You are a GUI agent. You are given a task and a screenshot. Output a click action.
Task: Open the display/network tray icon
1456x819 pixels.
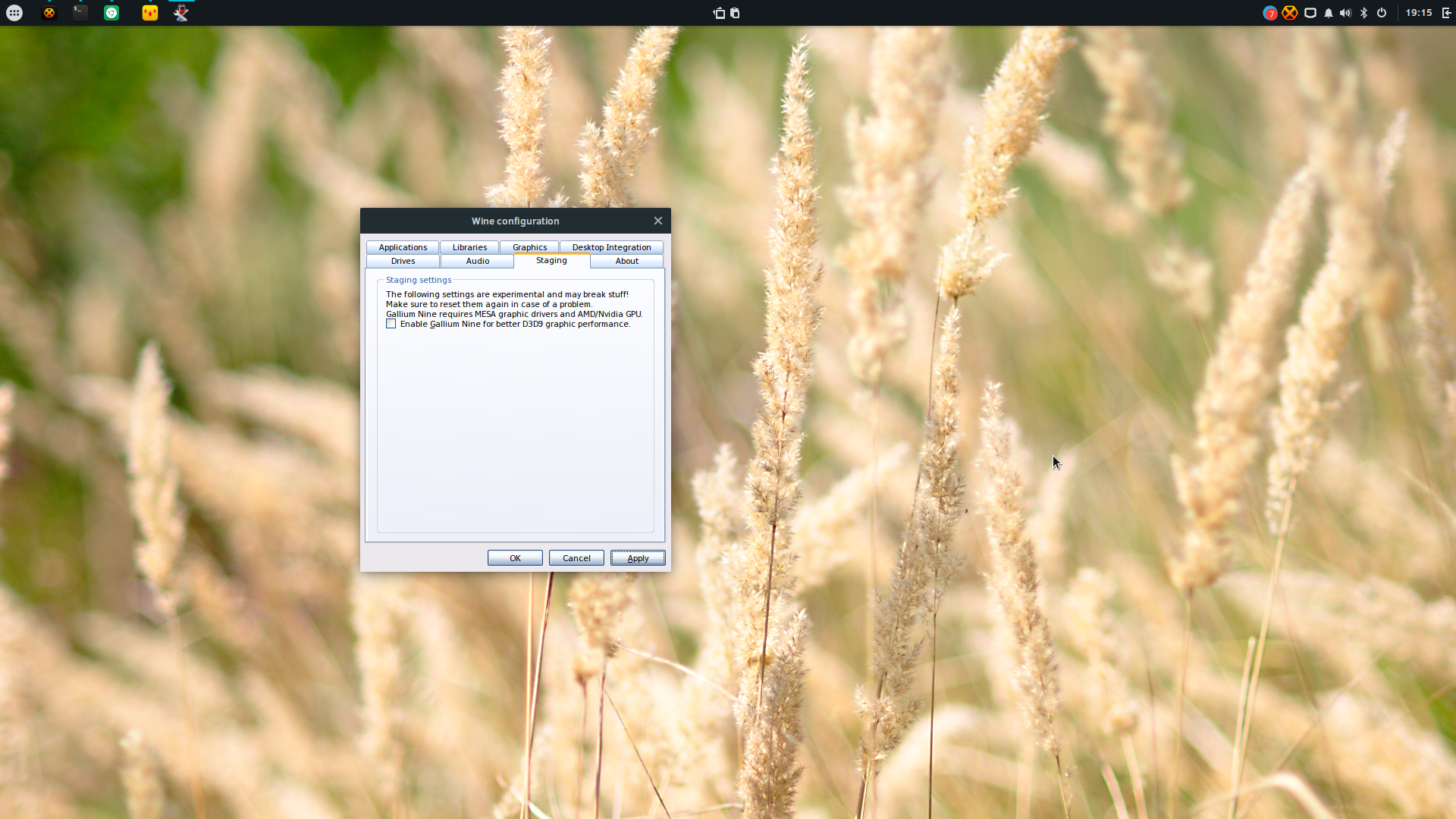[x=1310, y=13]
